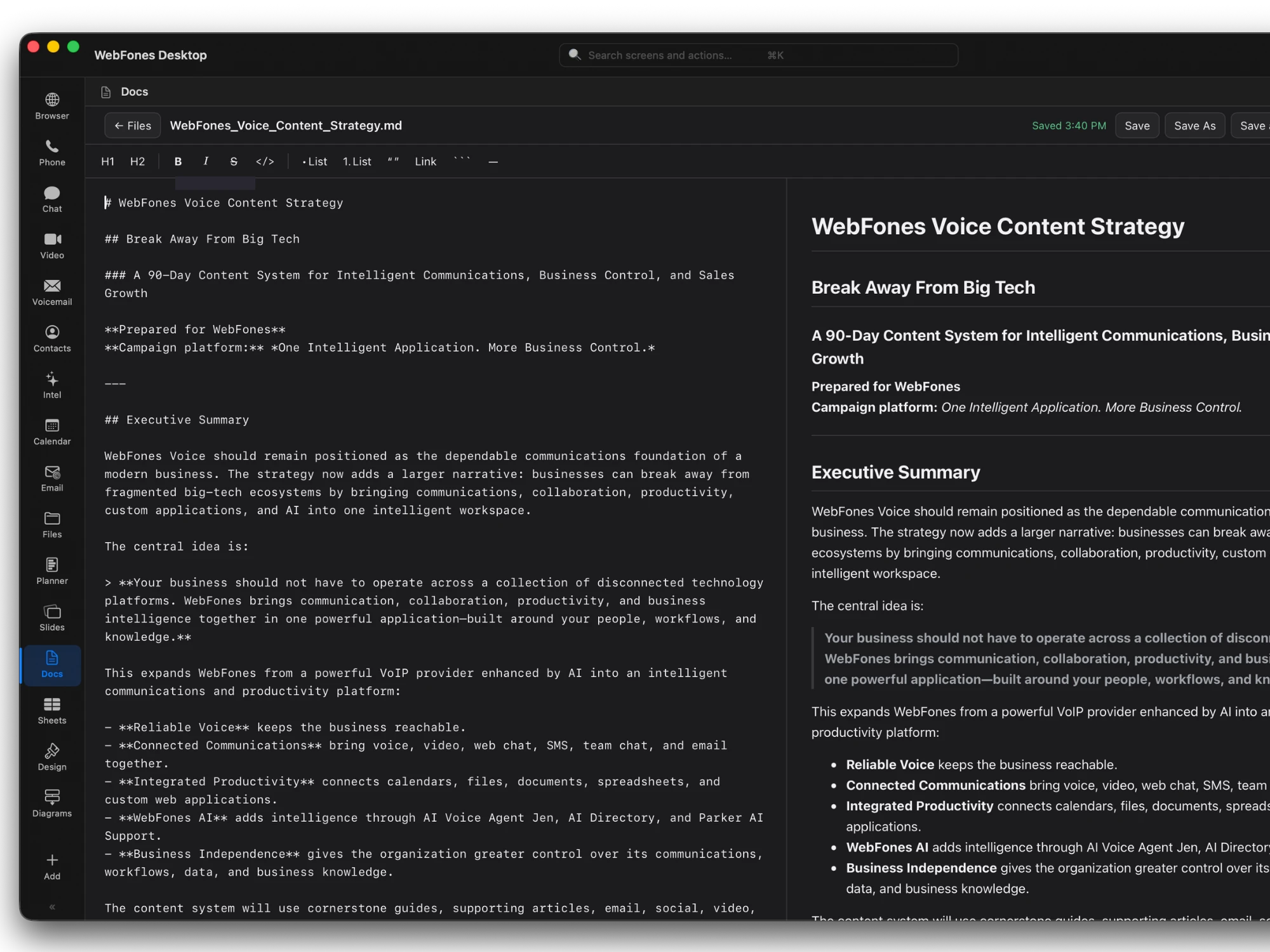The image size is (1270, 952).
Task: Apply H1 heading formatting
Action: point(108,162)
